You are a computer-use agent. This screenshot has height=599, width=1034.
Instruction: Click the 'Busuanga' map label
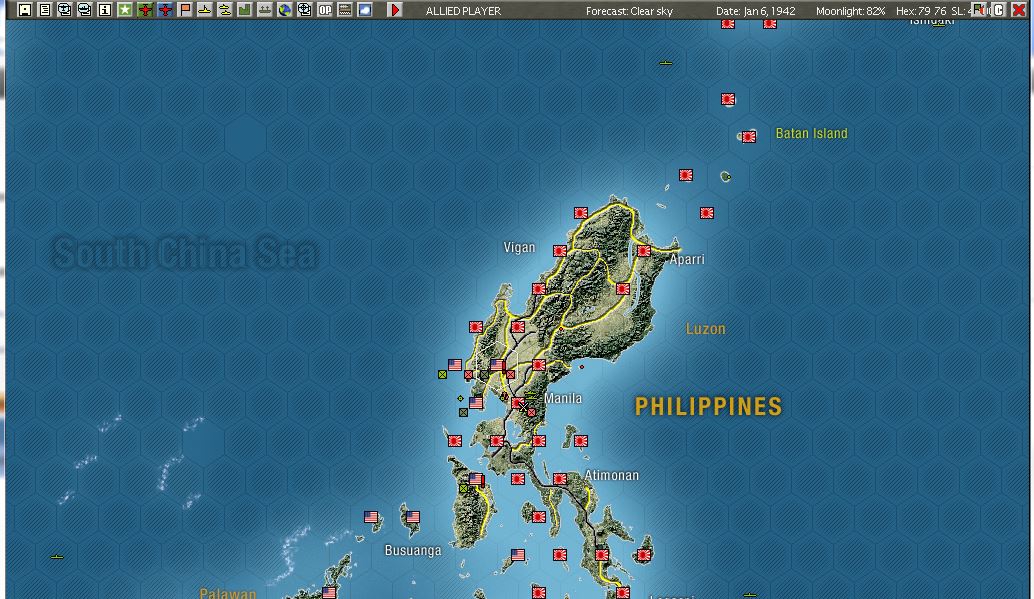coord(413,550)
